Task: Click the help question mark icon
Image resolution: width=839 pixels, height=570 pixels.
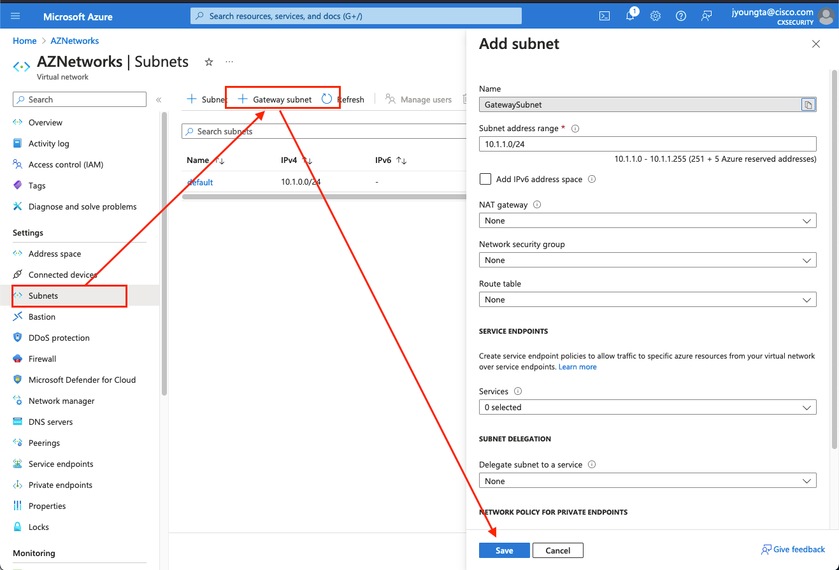Action: [681, 16]
